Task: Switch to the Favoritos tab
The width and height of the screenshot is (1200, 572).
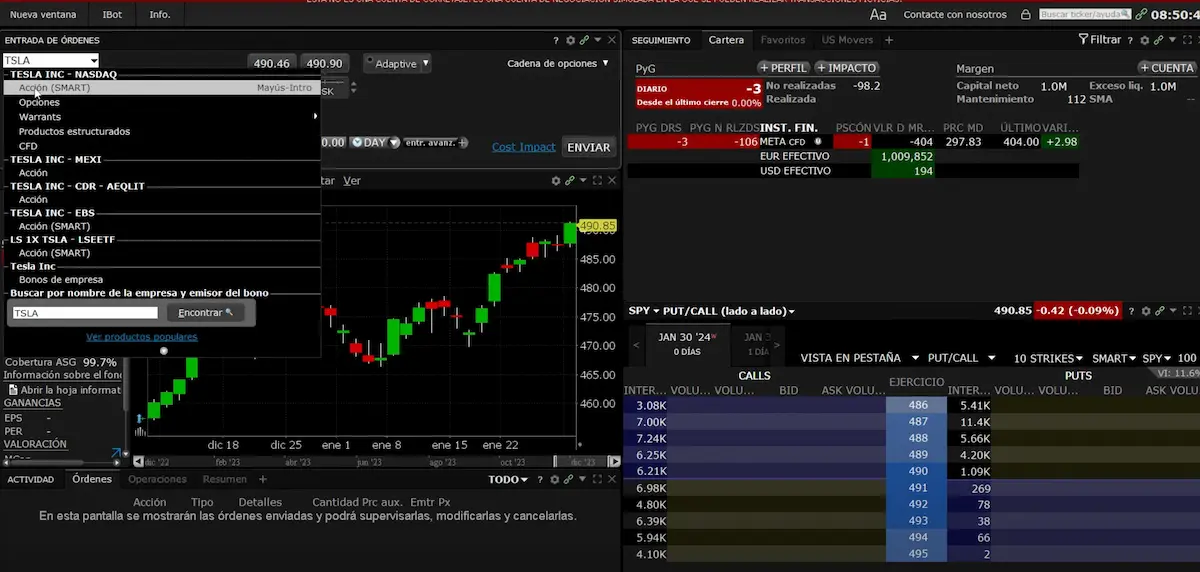Action: (x=782, y=40)
